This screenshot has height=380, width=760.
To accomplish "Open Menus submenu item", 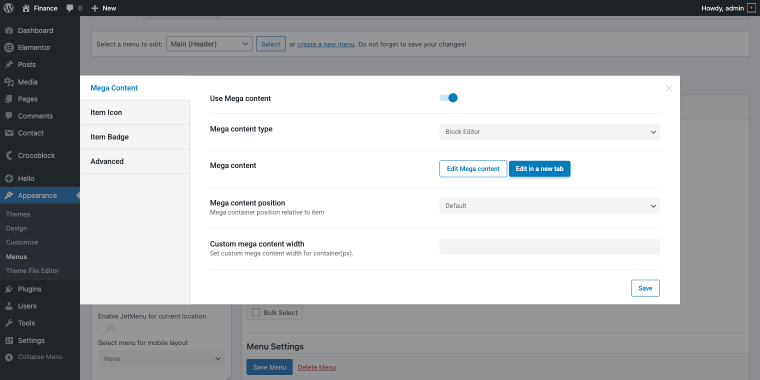I will pyautogui.click(x=16, y=257).
